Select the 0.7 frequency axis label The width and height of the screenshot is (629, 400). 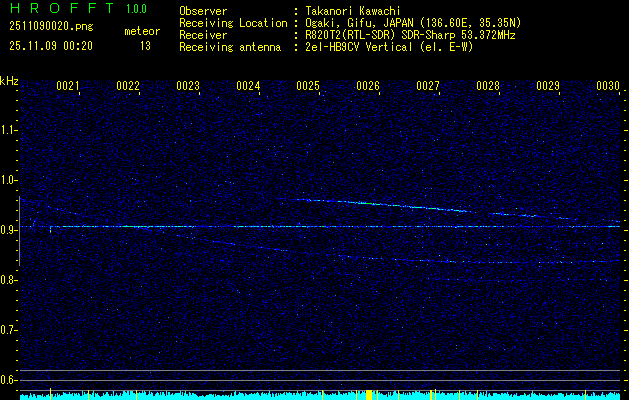click(x=9, y=329)
